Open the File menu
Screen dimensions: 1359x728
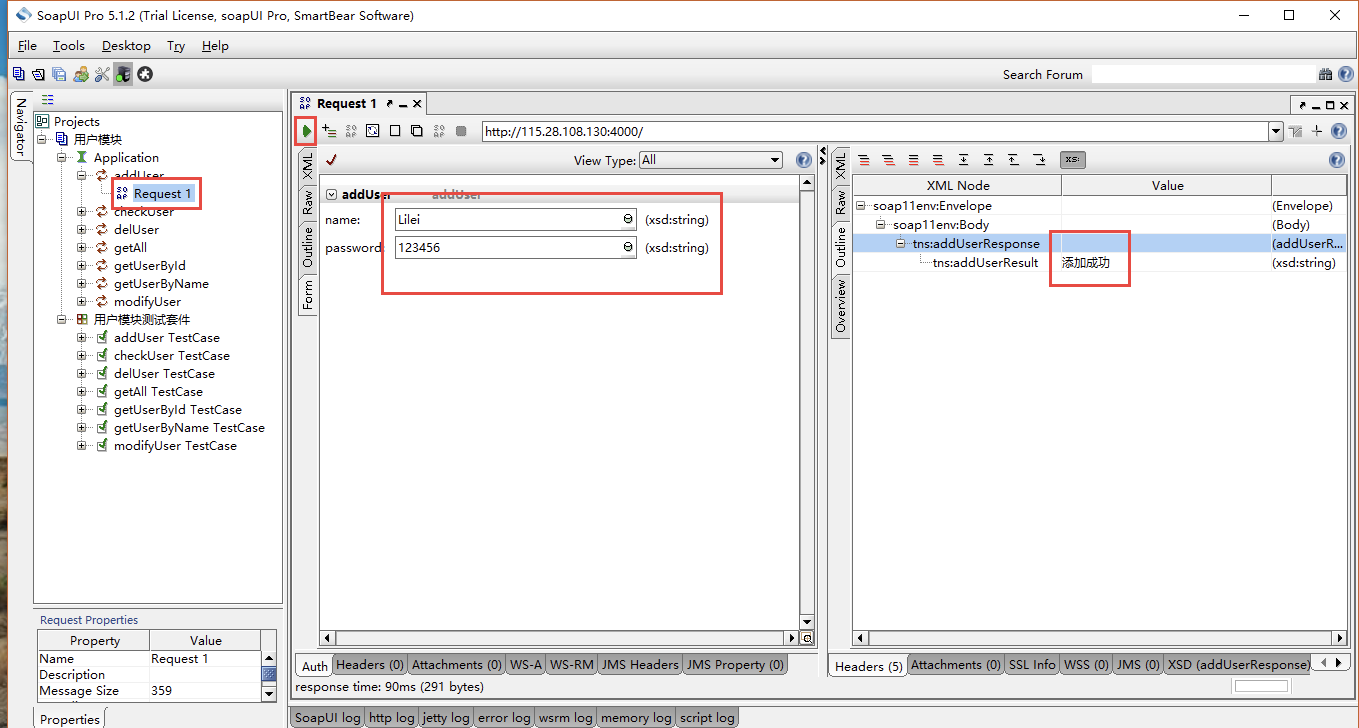coord(27,46)
